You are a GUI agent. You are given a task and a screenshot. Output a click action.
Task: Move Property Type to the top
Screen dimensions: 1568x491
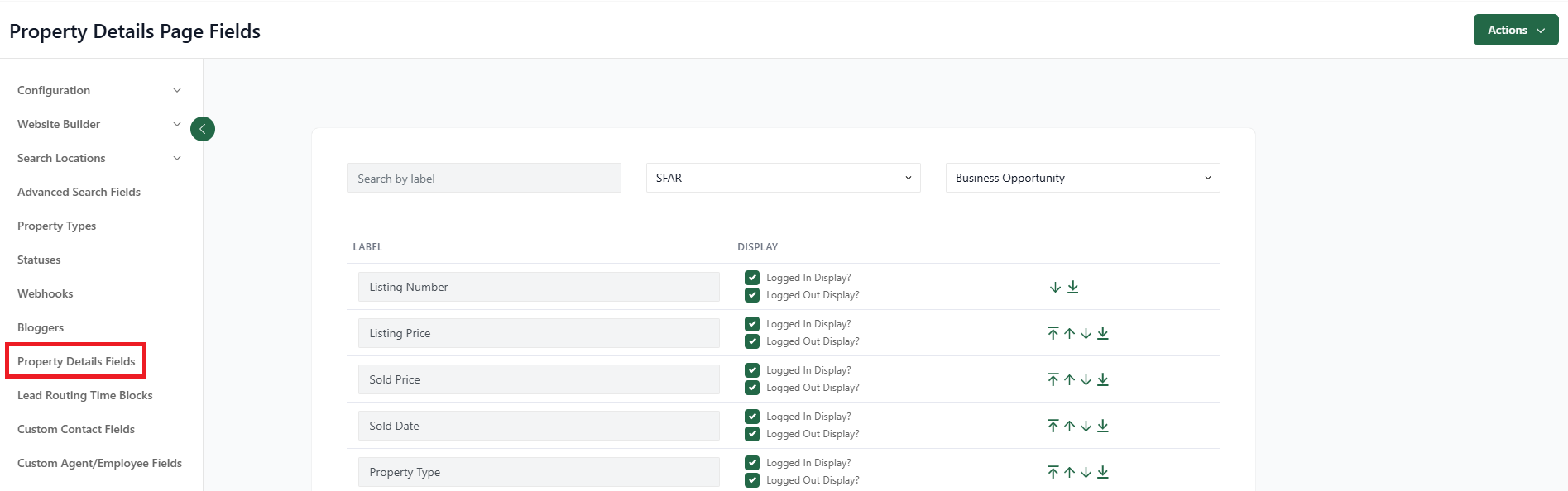[1053, 472]
